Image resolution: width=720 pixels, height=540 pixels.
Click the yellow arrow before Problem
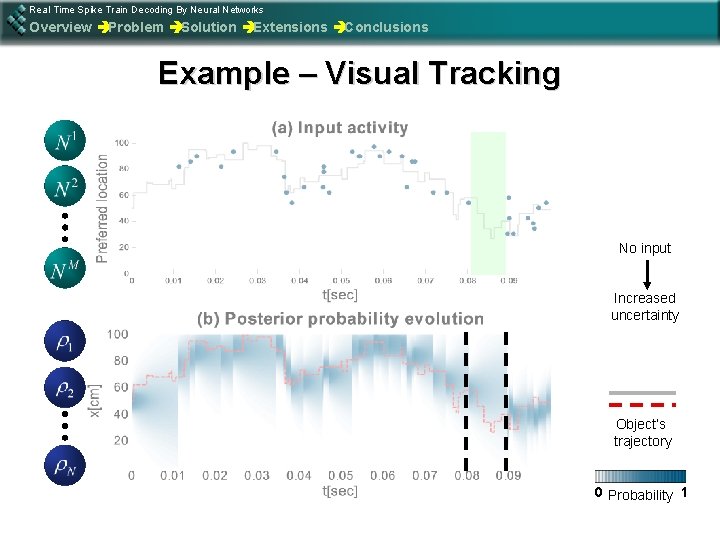tap(102, 28)
